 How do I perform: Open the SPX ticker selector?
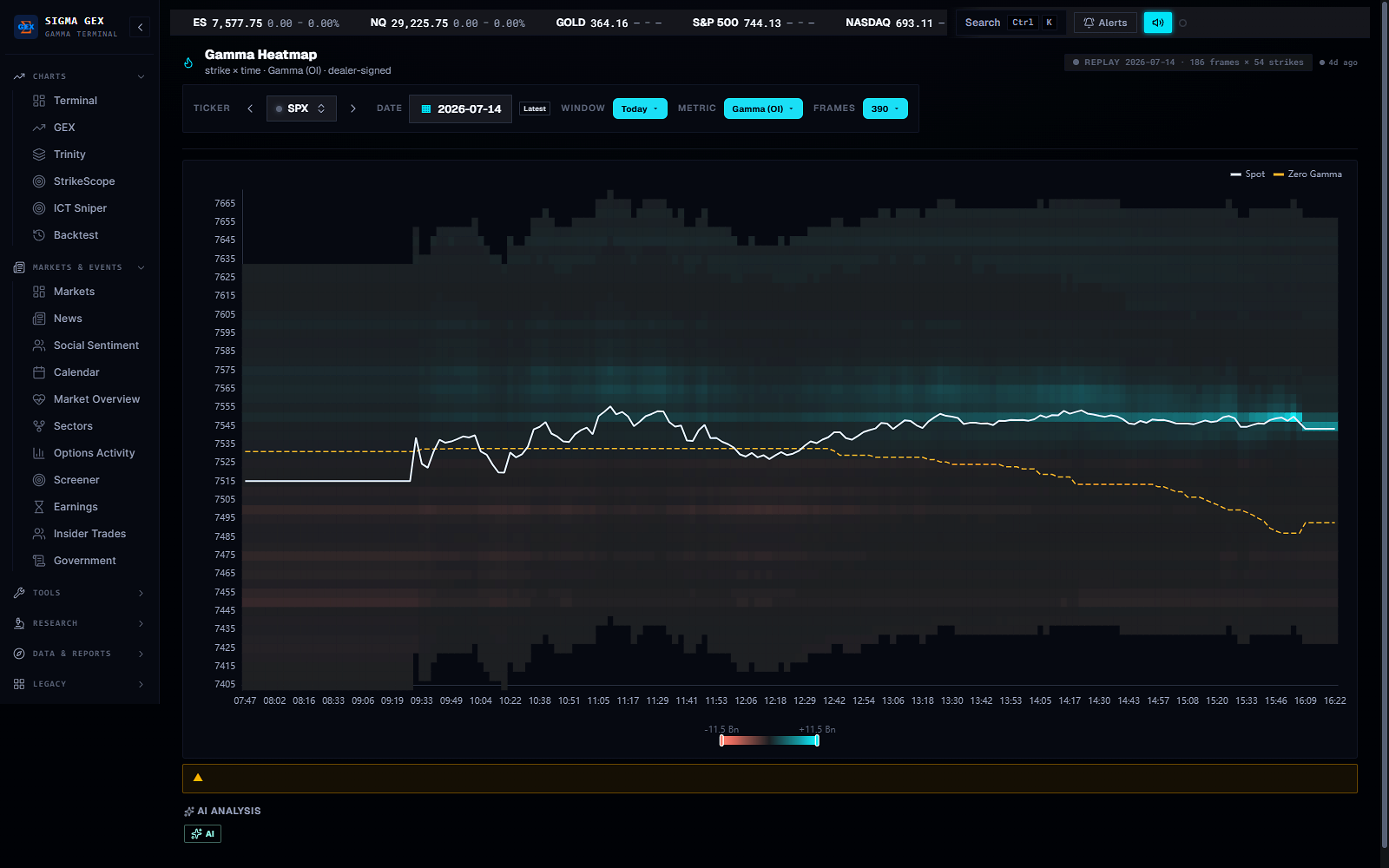click(x=300, y=108)
